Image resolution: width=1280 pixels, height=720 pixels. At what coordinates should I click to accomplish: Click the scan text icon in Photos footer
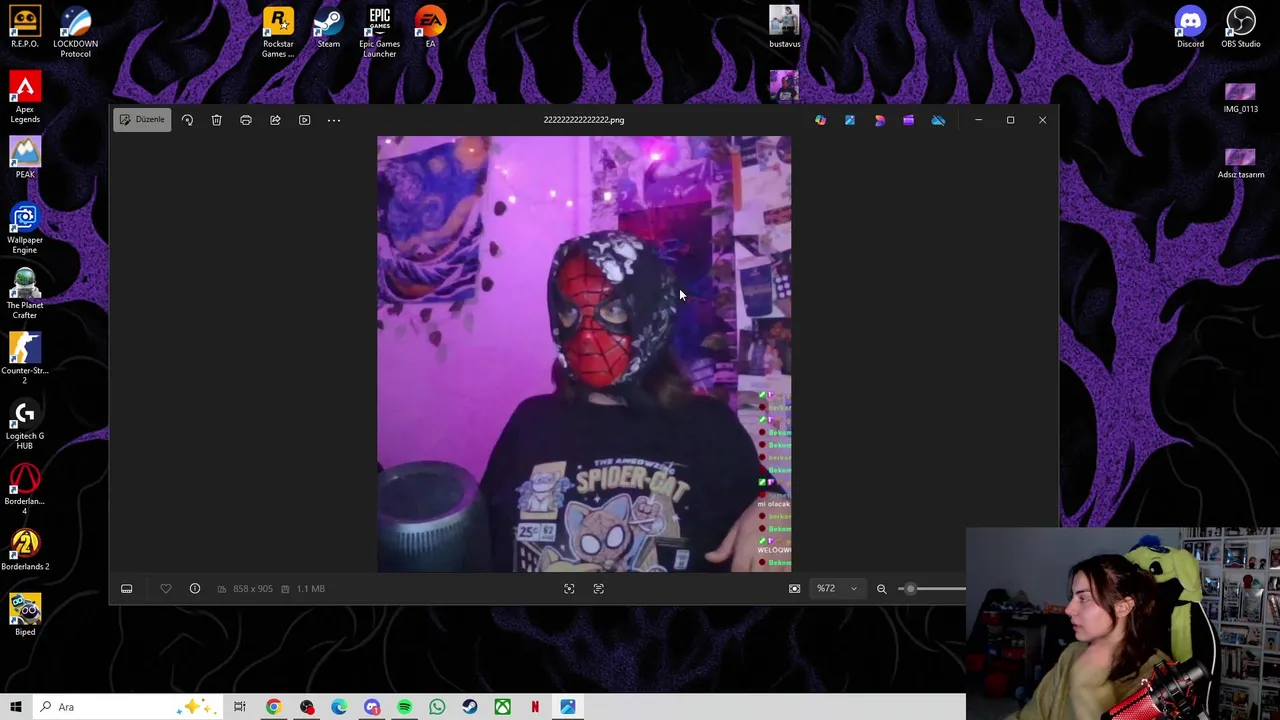click(599, 589)
